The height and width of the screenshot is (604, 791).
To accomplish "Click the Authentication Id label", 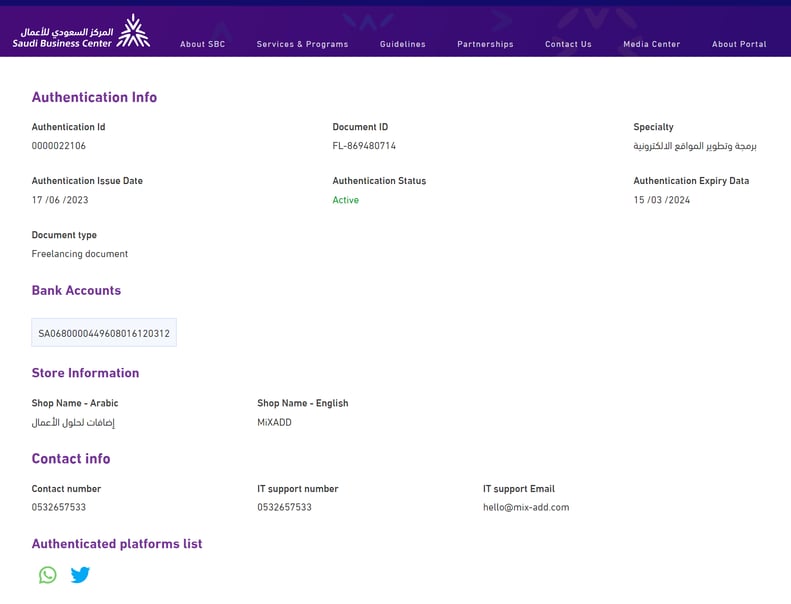I will [x=68, y=127].
